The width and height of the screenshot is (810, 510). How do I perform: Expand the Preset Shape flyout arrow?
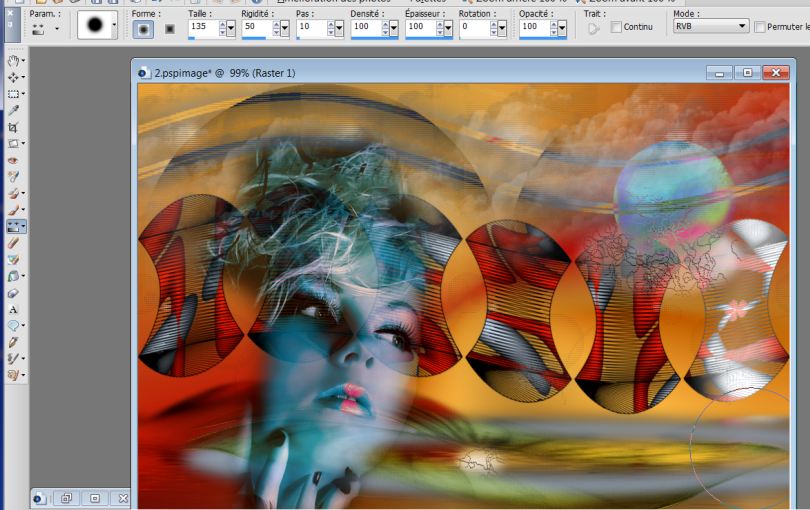pyautogui.click(x=23, y=326)
